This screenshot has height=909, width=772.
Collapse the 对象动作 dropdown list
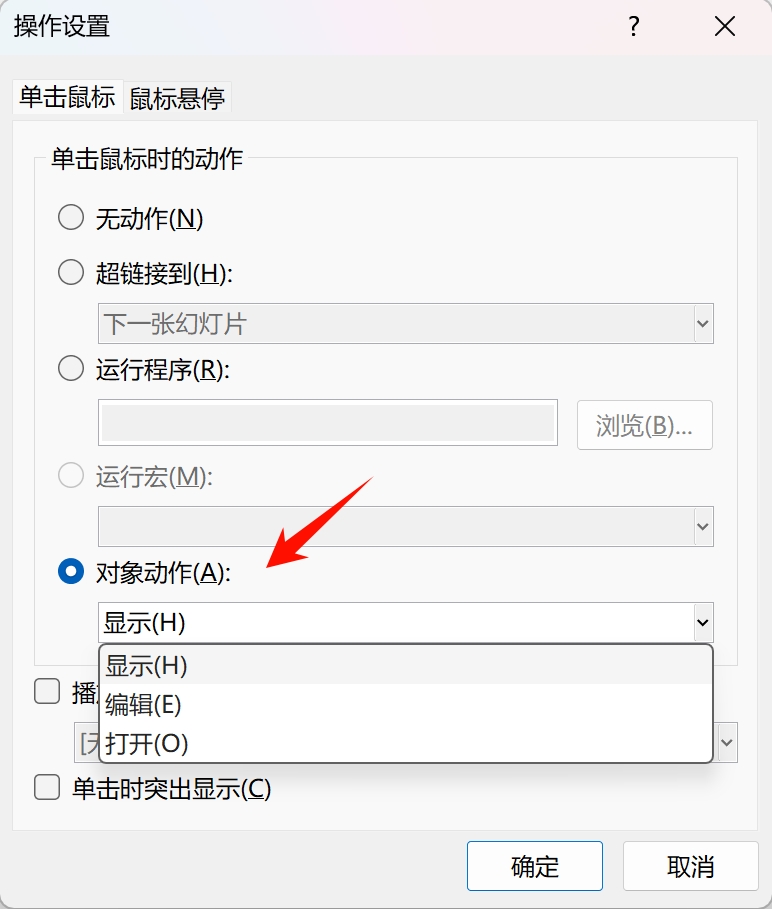pyautogui.click(x=704, y=622)
